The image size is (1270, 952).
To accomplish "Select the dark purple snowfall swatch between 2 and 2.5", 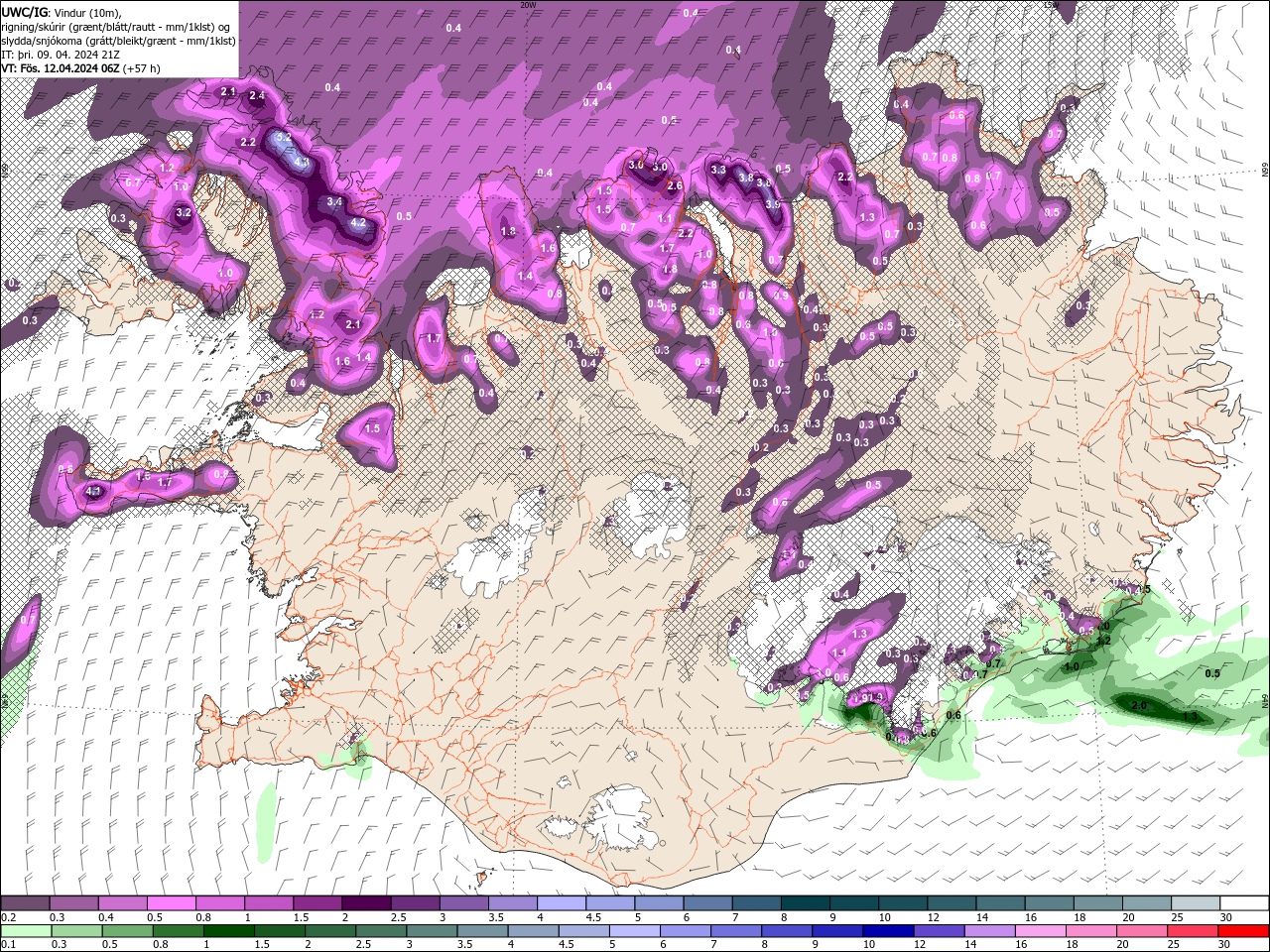I will click(x=365, y=903).
